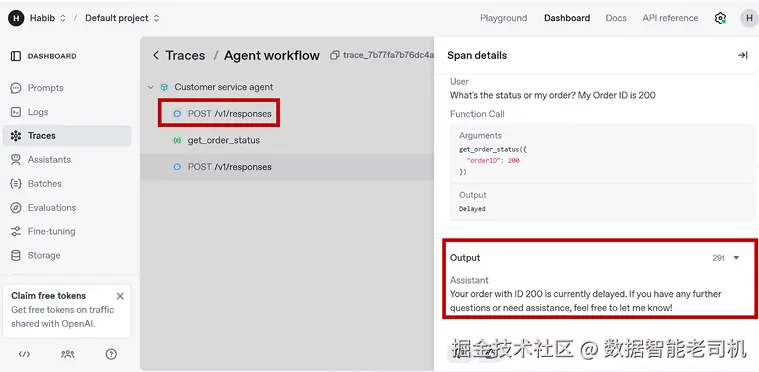The width and height of the screenshot is (759, 372).
Task: Click the Evaluations compass icon
Action: point(15,208)
